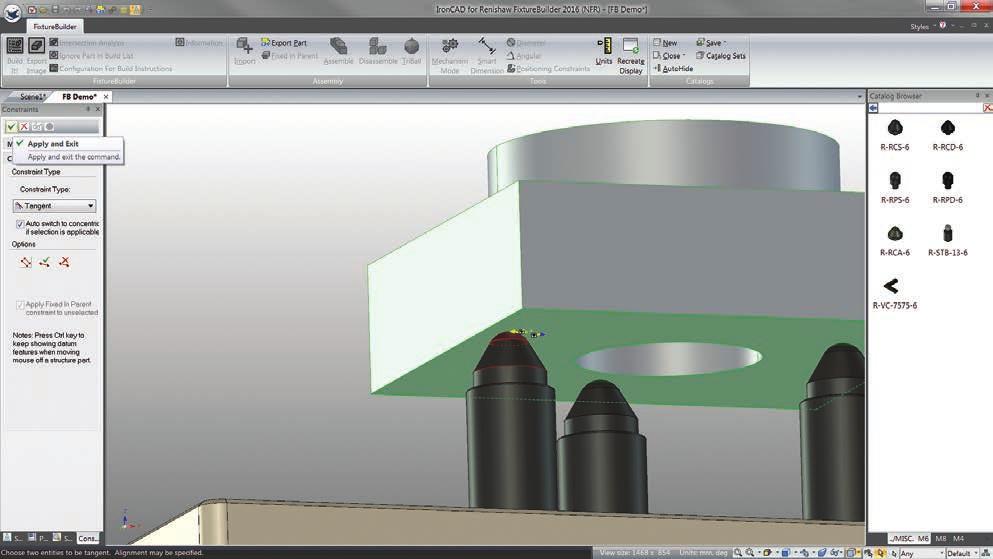Open Configuration For Build Instructions
Viewport: 993px width, 559px height.
point(111,68)
